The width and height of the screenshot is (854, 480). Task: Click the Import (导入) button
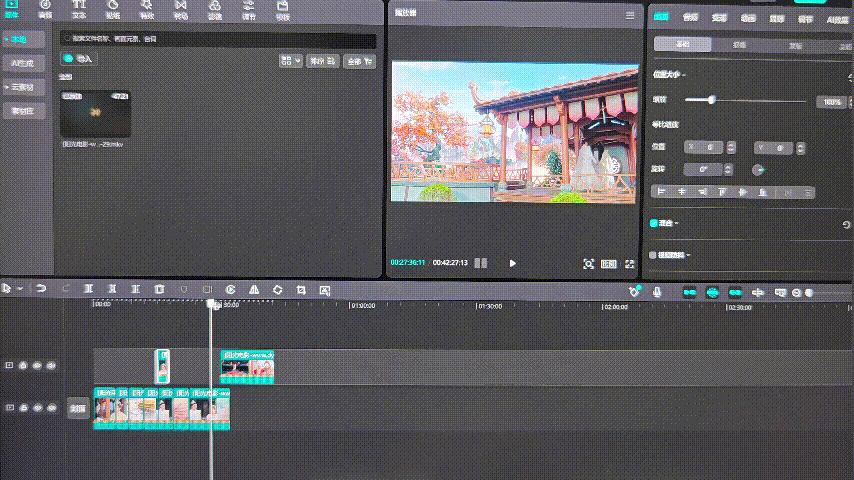pyautogui.click(x=78, y=58)
